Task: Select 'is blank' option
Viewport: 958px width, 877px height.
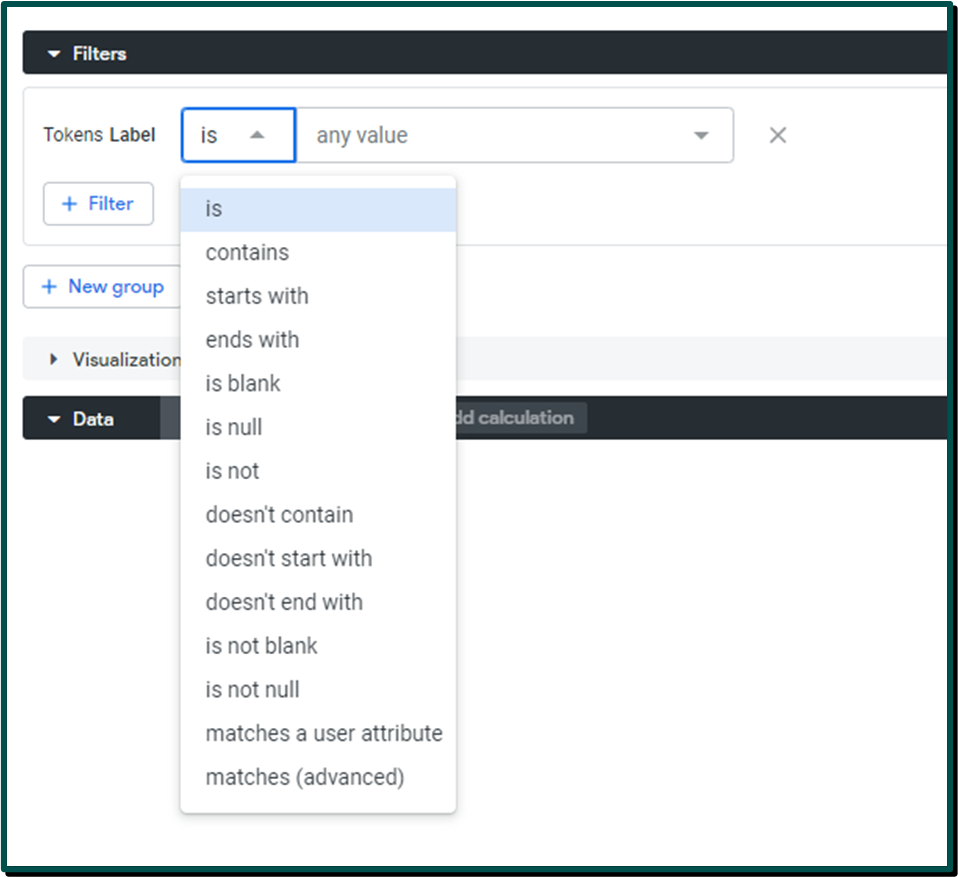Action: pos(243,384)
